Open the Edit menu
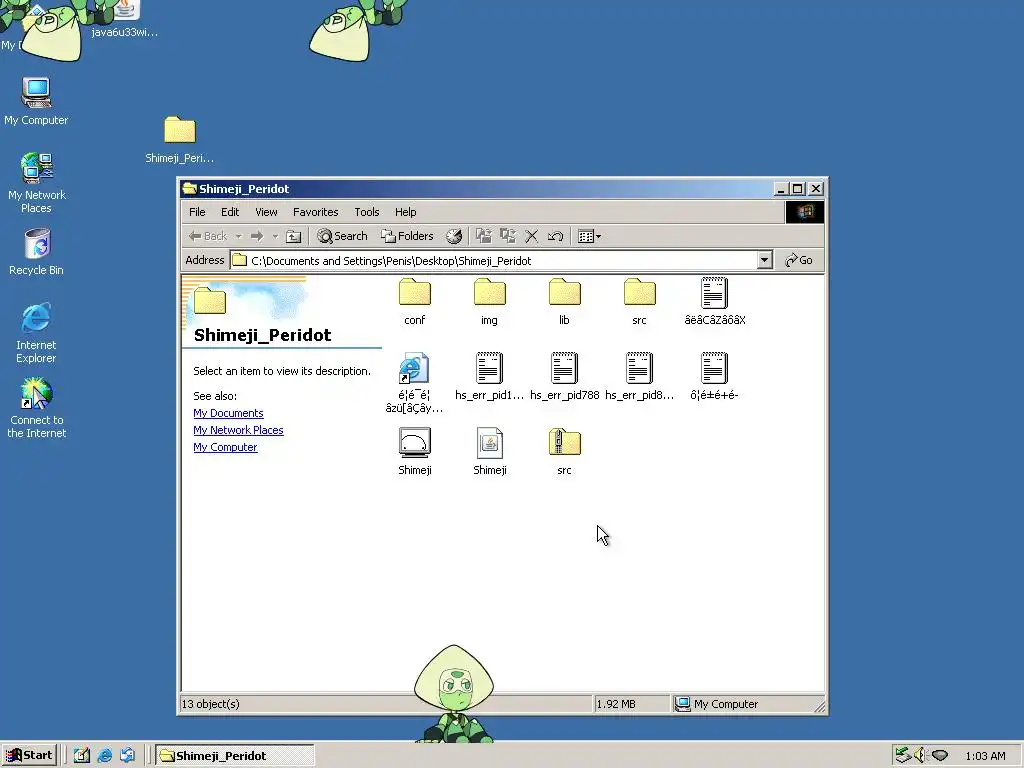The height and width of the screenshot is (768, 1024). [x=230, y=212]
